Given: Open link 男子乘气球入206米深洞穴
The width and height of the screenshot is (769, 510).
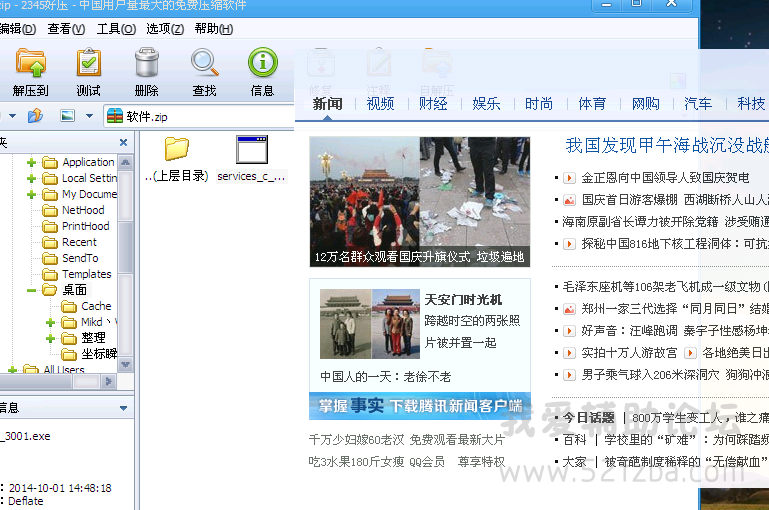Looking at the screenshot, I should pos(650,375).
